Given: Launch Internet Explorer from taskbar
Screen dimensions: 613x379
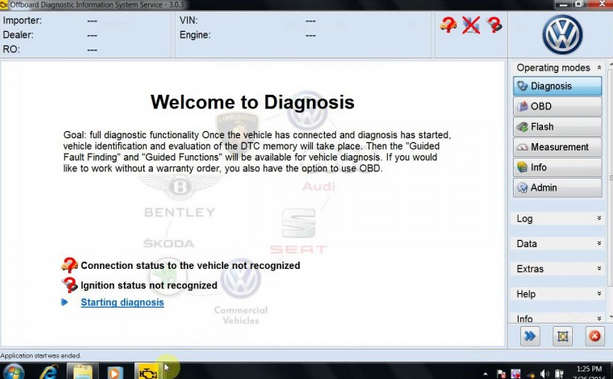Looking at the screenshot, I should click(x=49, y=372).
